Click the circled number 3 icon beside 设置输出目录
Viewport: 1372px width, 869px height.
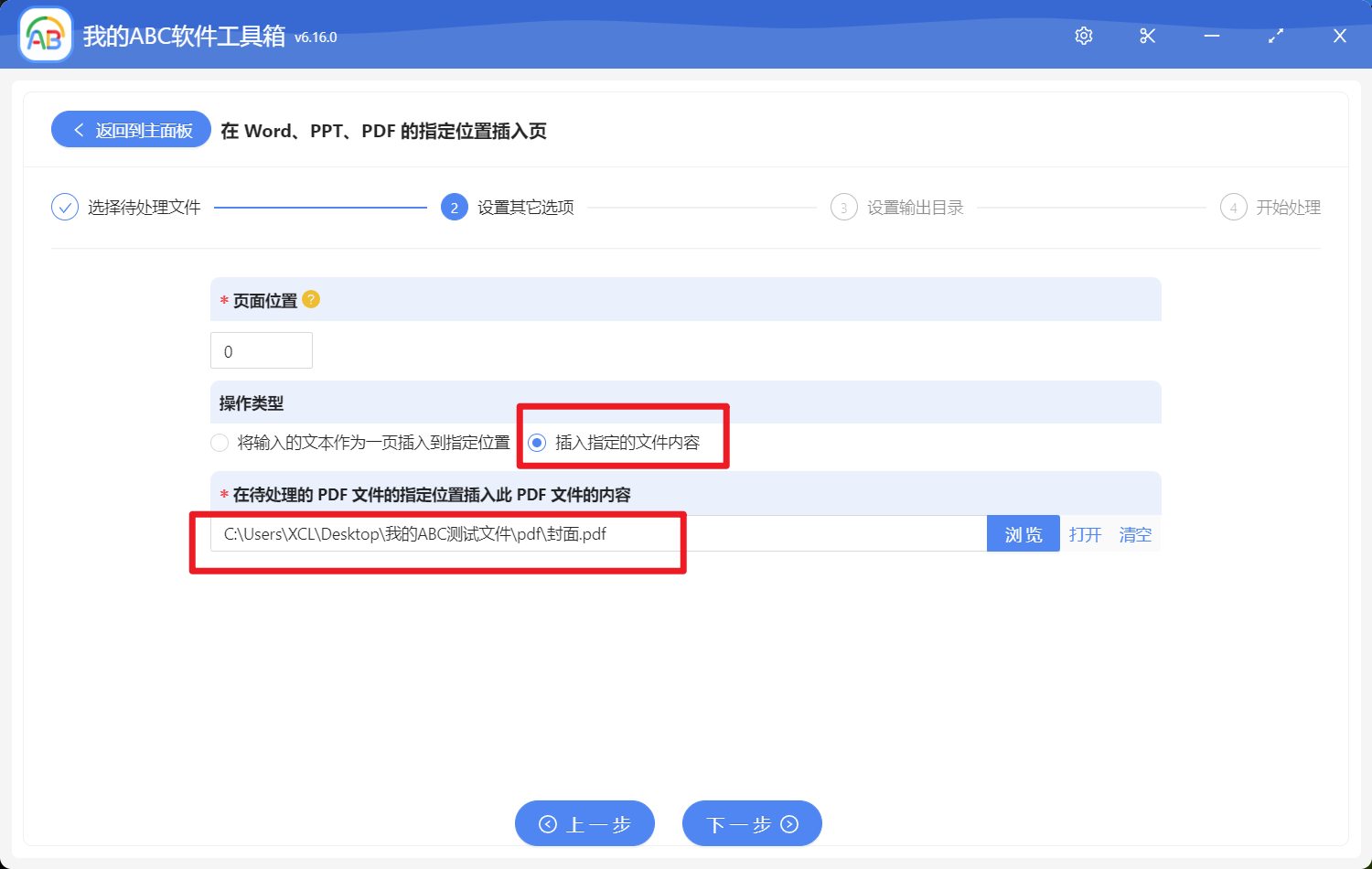[843, 207]
